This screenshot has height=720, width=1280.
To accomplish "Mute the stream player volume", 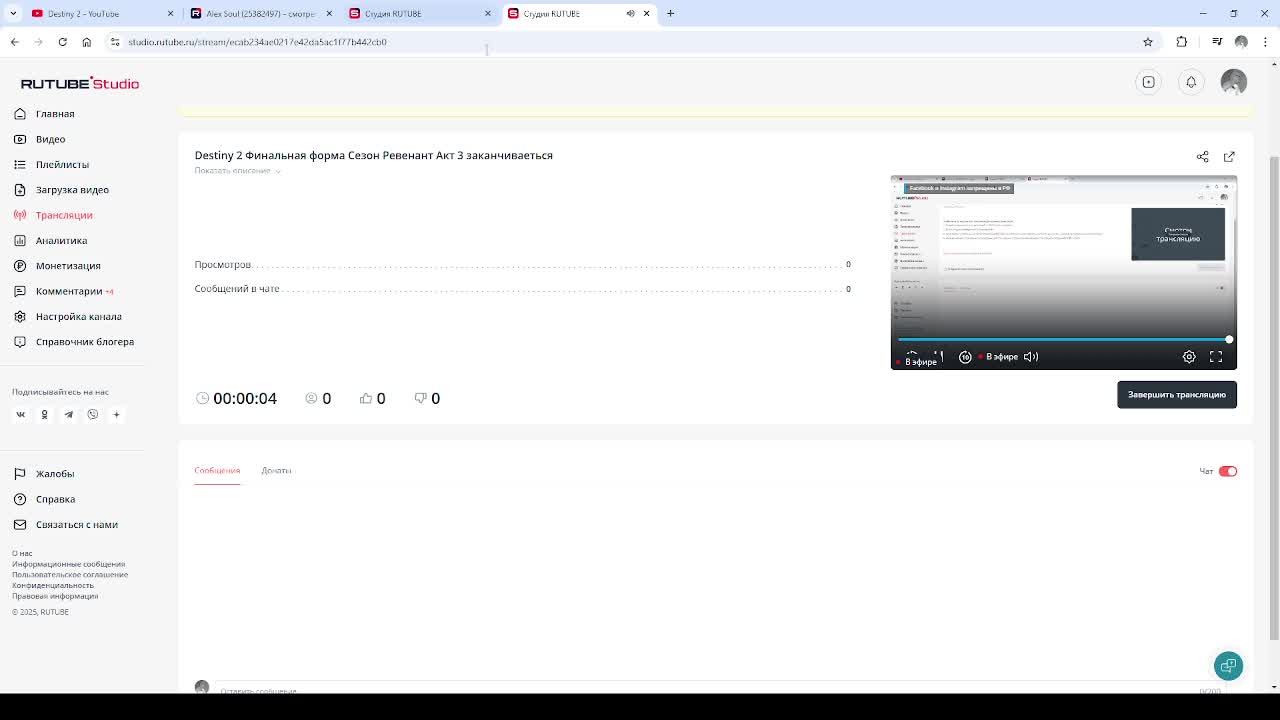I will [x=1031, y=357].
